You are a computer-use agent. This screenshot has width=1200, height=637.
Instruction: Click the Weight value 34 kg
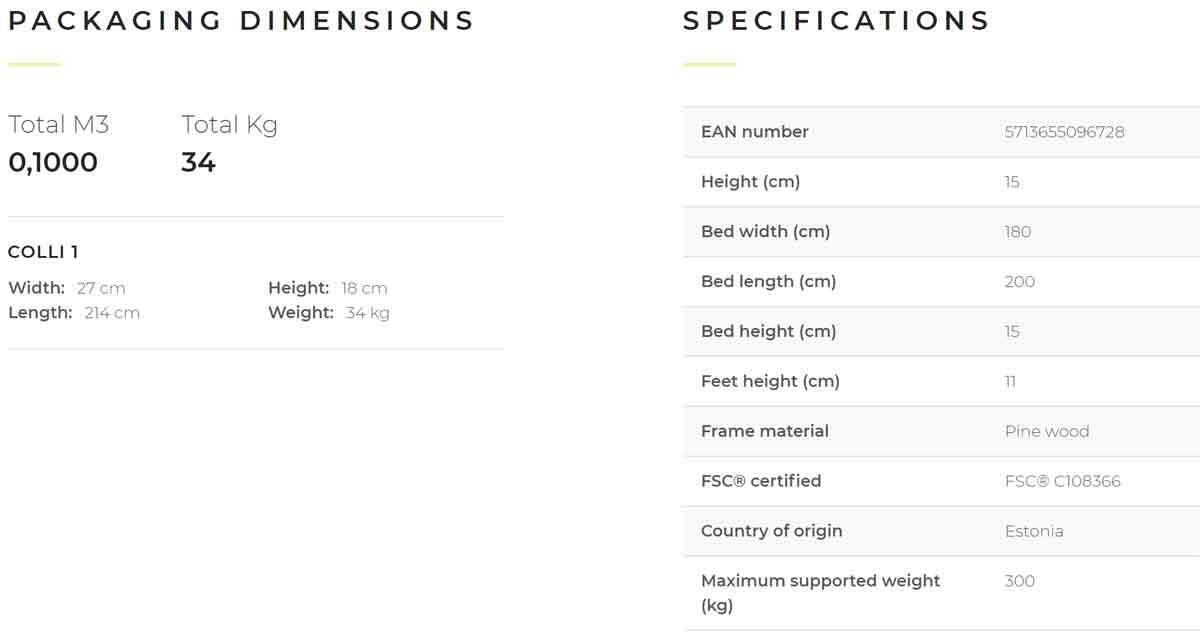(x=367, y=313)
